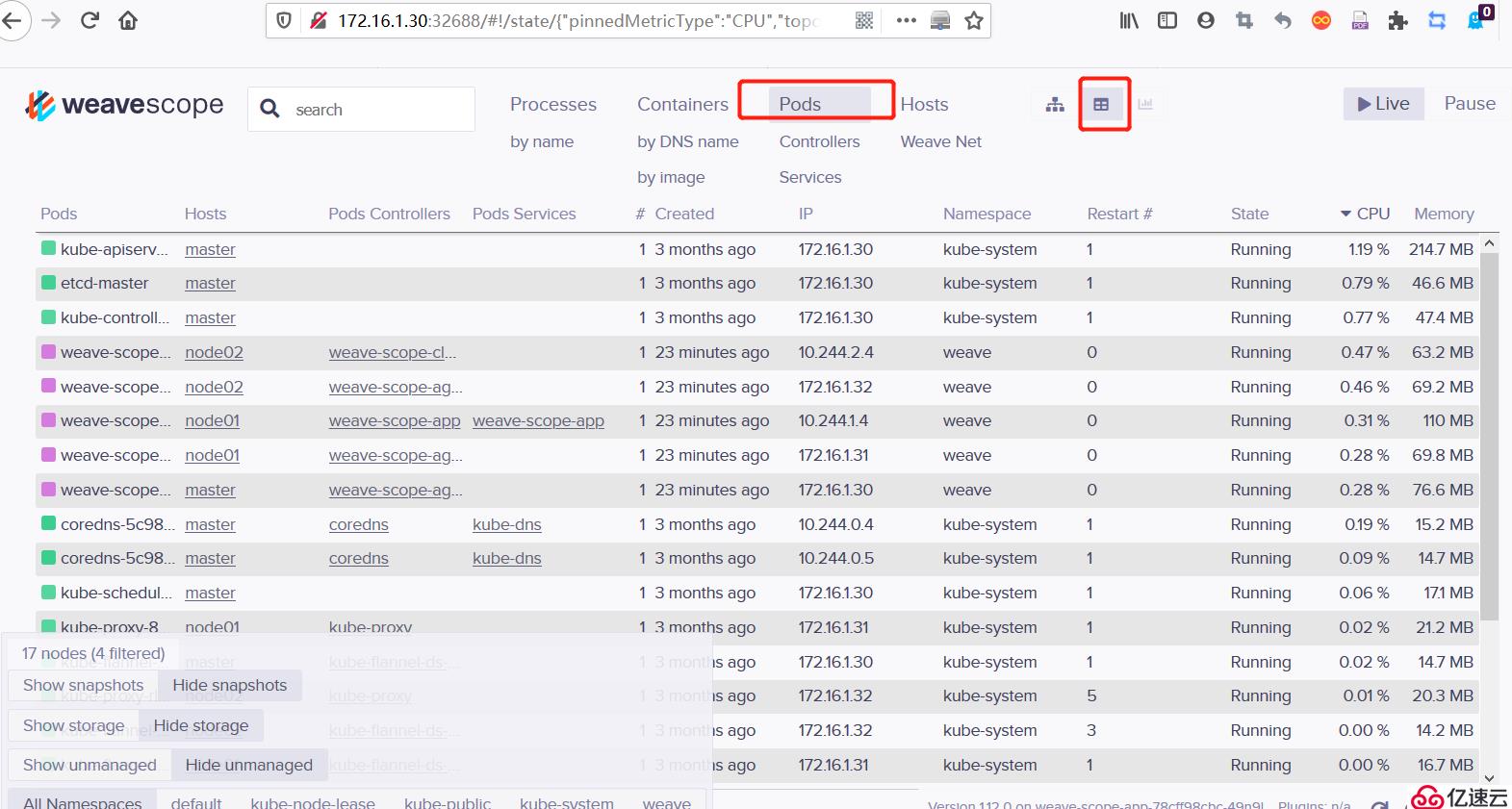This screenshot has width=1512, height=809.
Task: Open the Processes topology tab
Action: (553, 104)
